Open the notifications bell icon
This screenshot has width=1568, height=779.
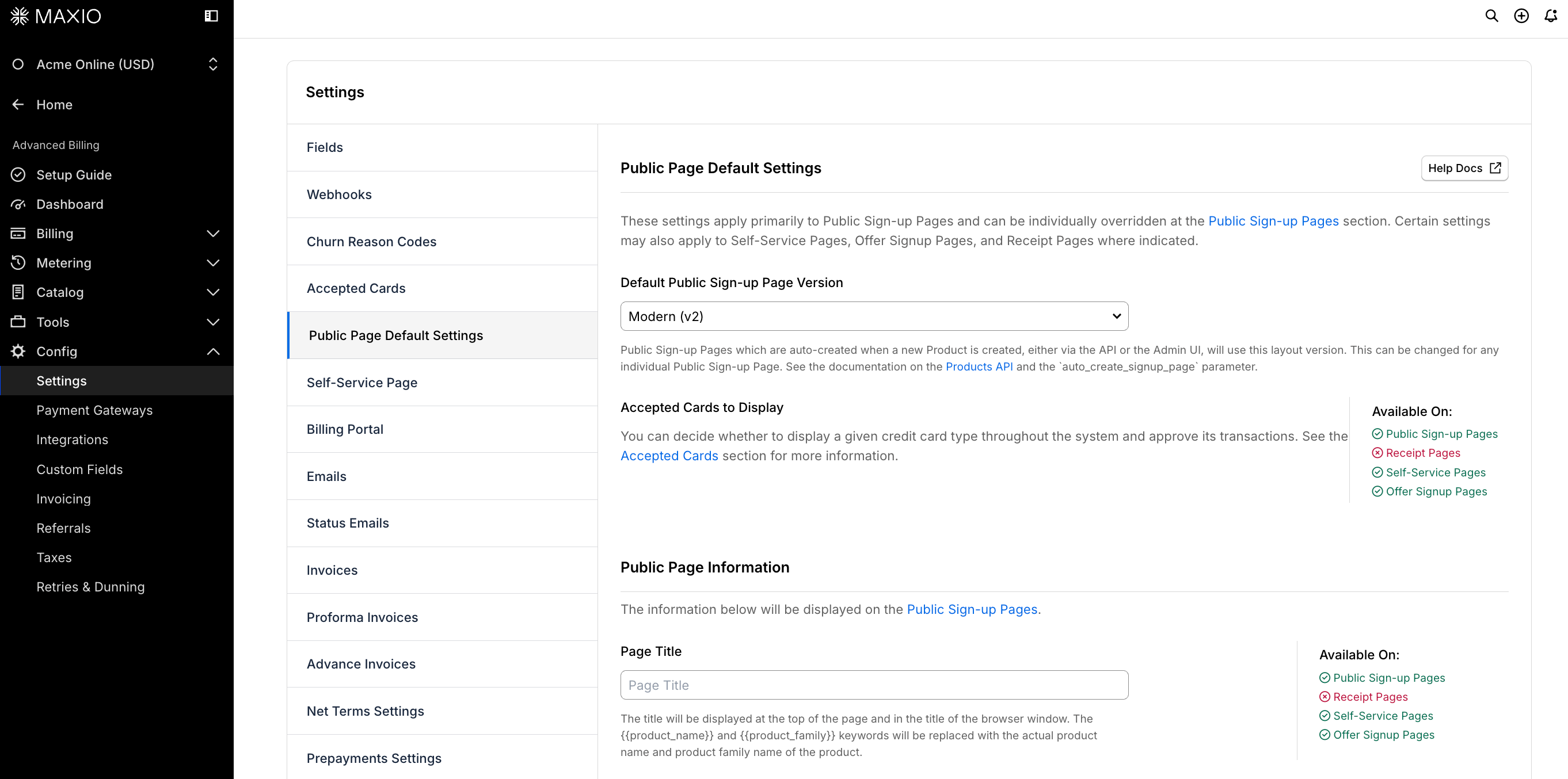(1550, 16)
